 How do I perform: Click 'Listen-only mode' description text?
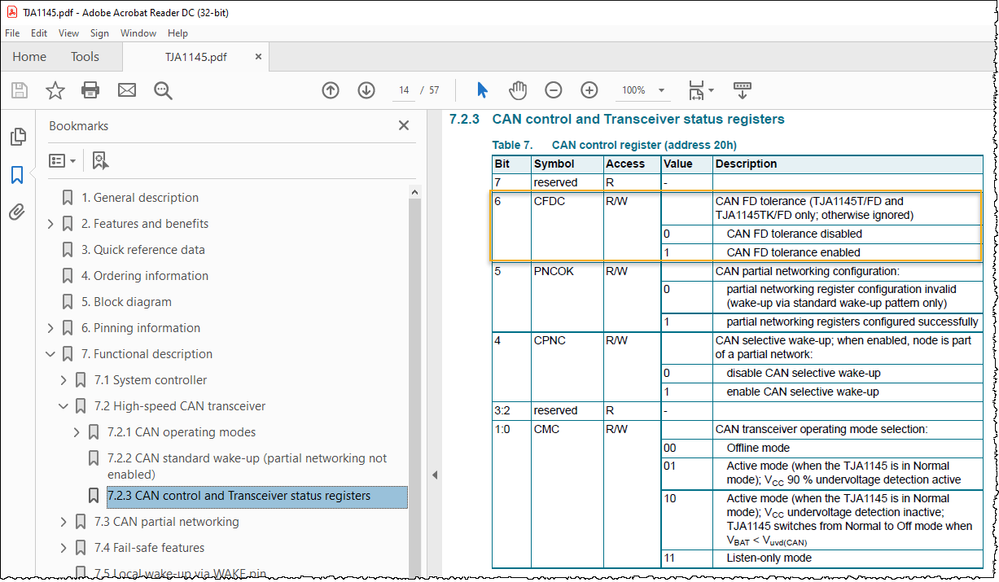click(x=769, y=558)
